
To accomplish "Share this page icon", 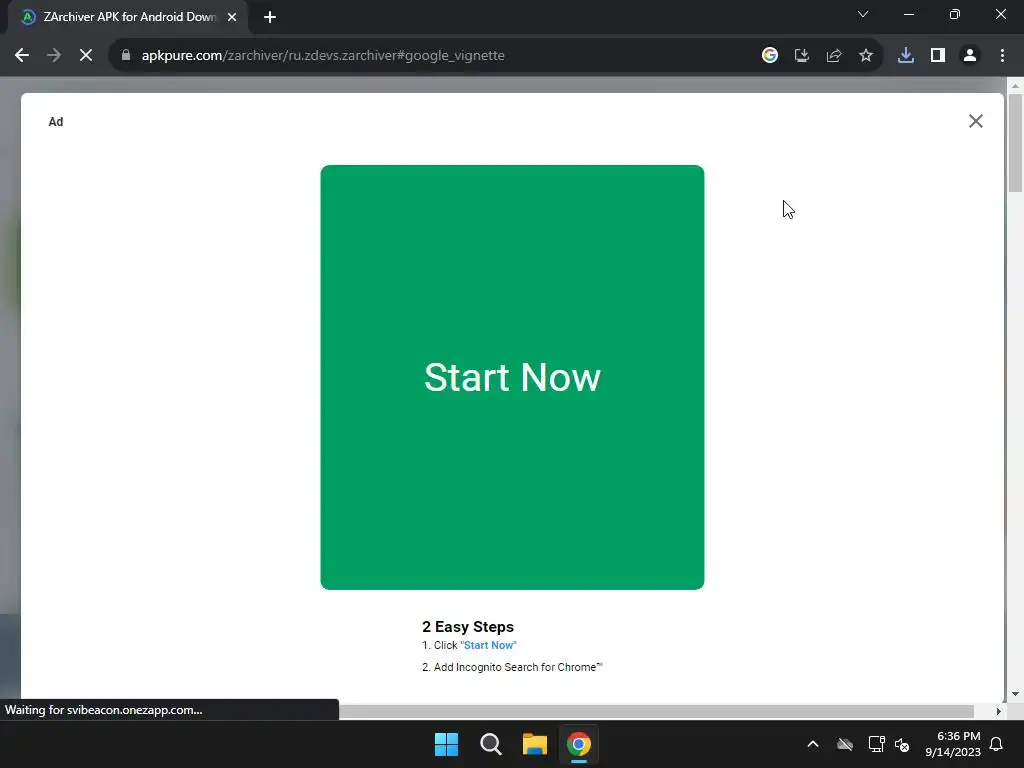I will [833, 56].
